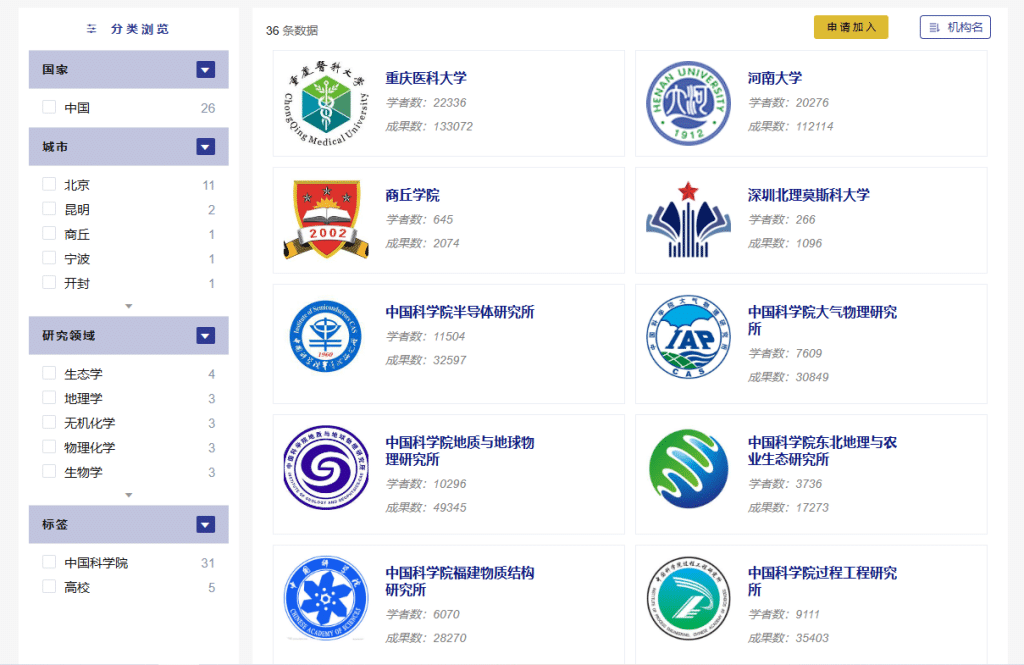Screen dimensions: 1024x665
Task: Open 中国科学院半导体研究所 title link
Action: click(x=460, y=312)
